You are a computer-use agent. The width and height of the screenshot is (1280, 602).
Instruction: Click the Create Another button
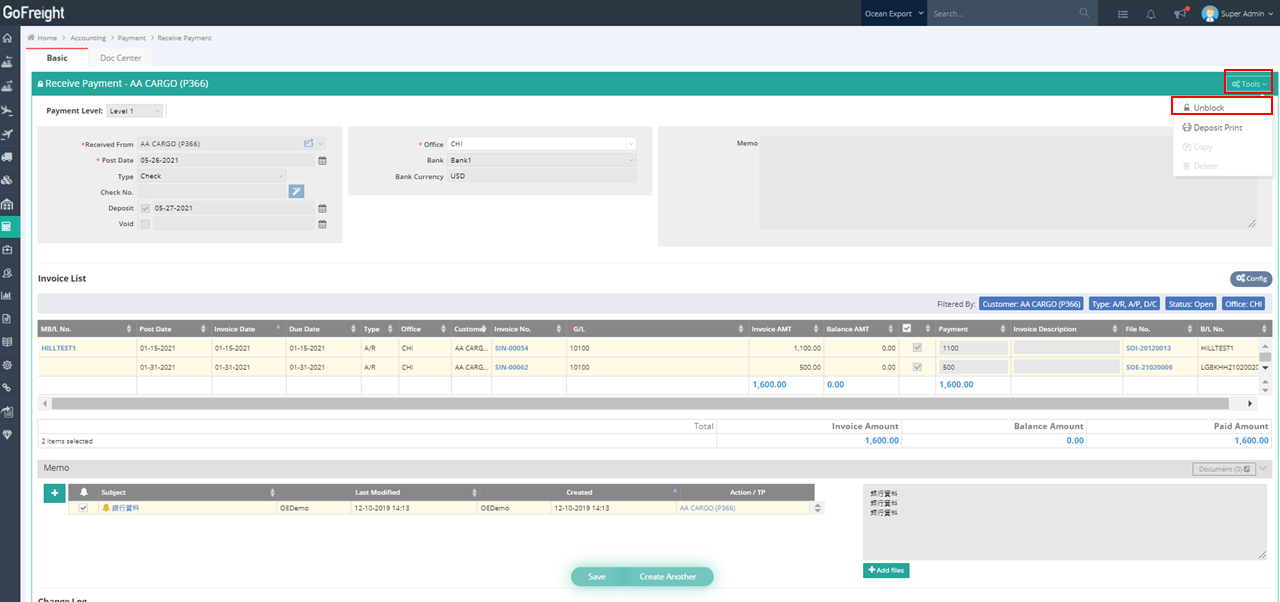tap(667, 577)
